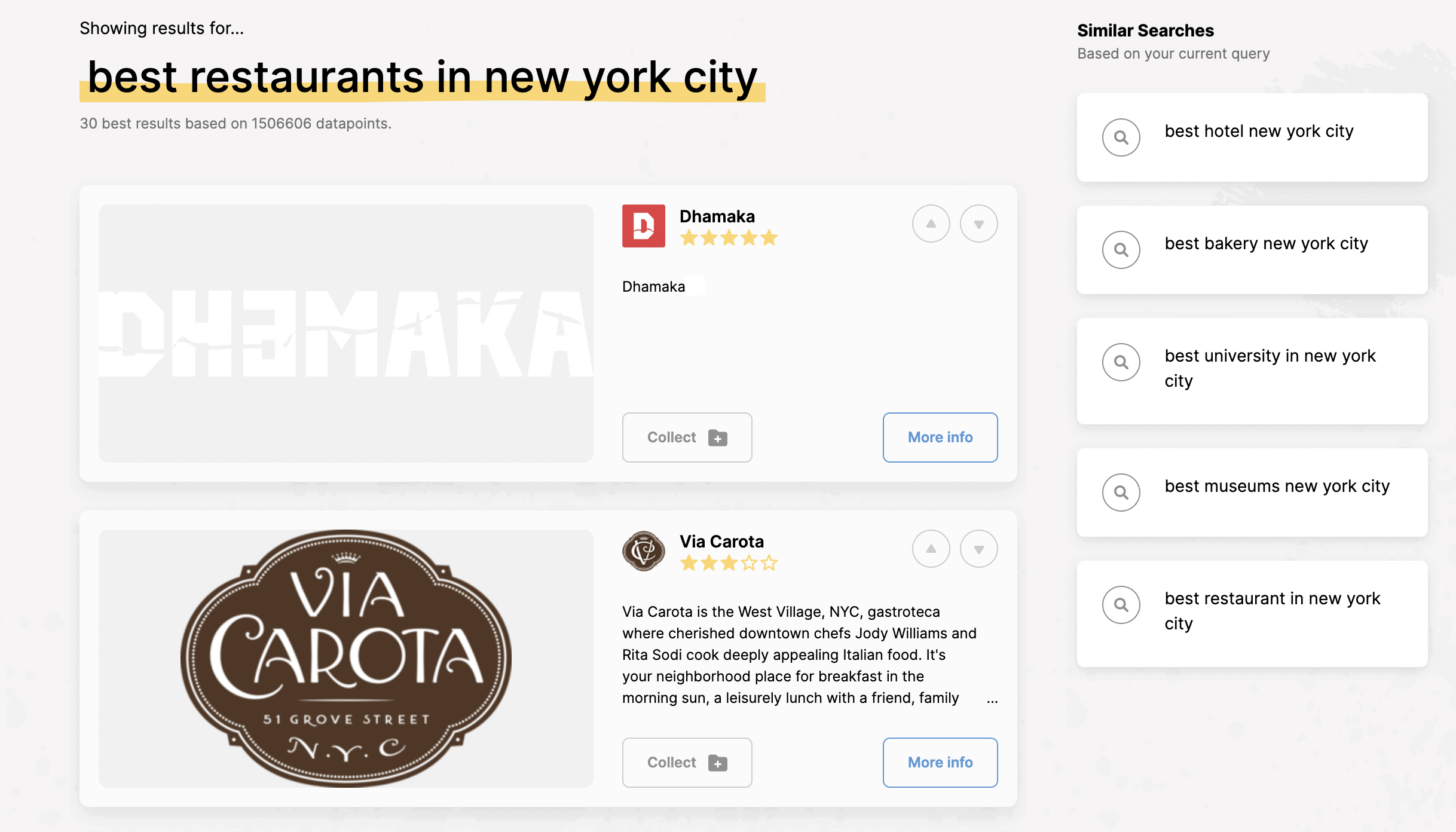Toggle the Collect button on Dhamaka

(687, 436)
